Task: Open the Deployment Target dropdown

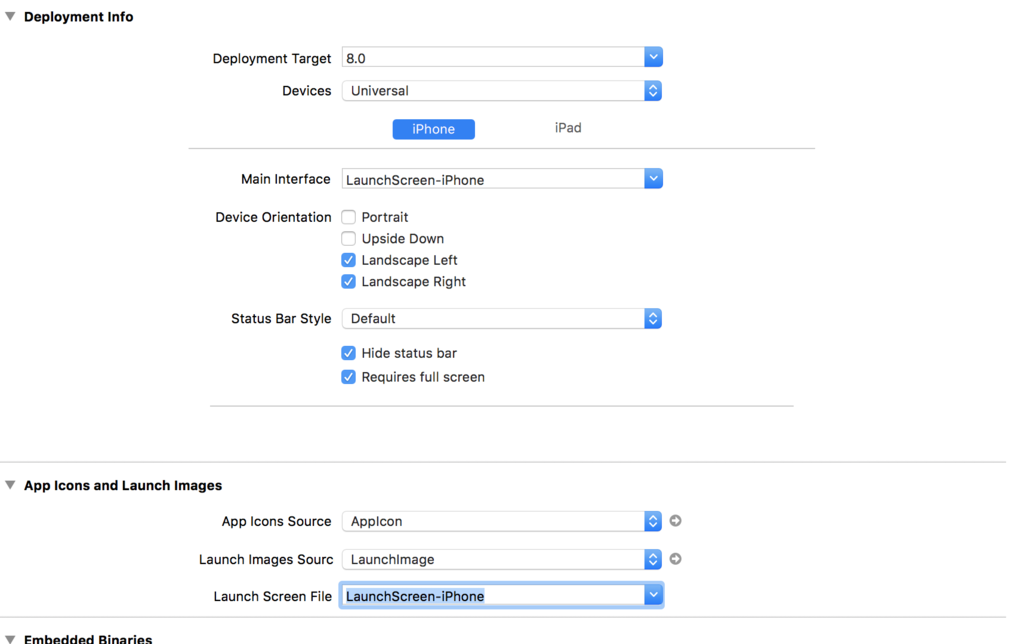Action: point(652,57)
